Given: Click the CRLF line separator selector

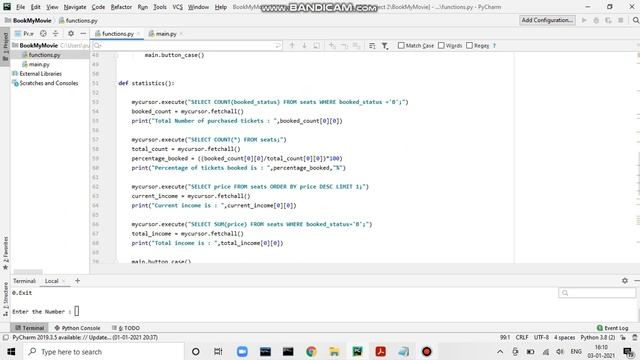Looking at the screenshot, I should click(522, 338).
